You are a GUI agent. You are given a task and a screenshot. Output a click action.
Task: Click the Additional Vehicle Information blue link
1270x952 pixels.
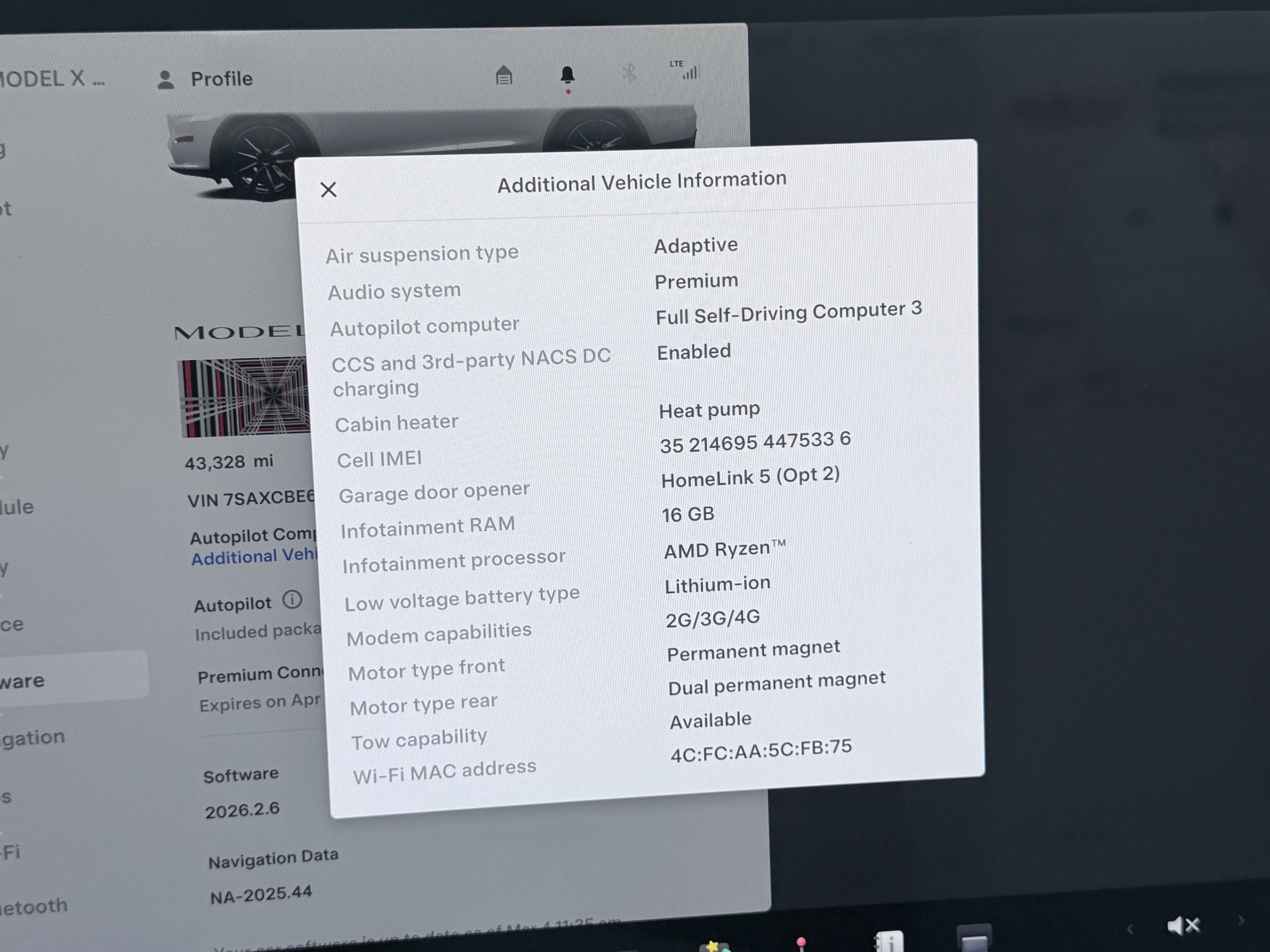pos(254,556)
